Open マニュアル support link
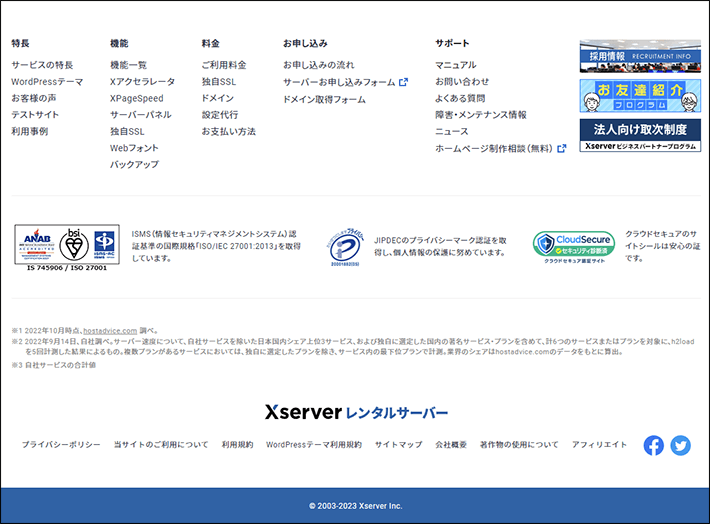This screenshot has width=710, height=524. [456, 65]
